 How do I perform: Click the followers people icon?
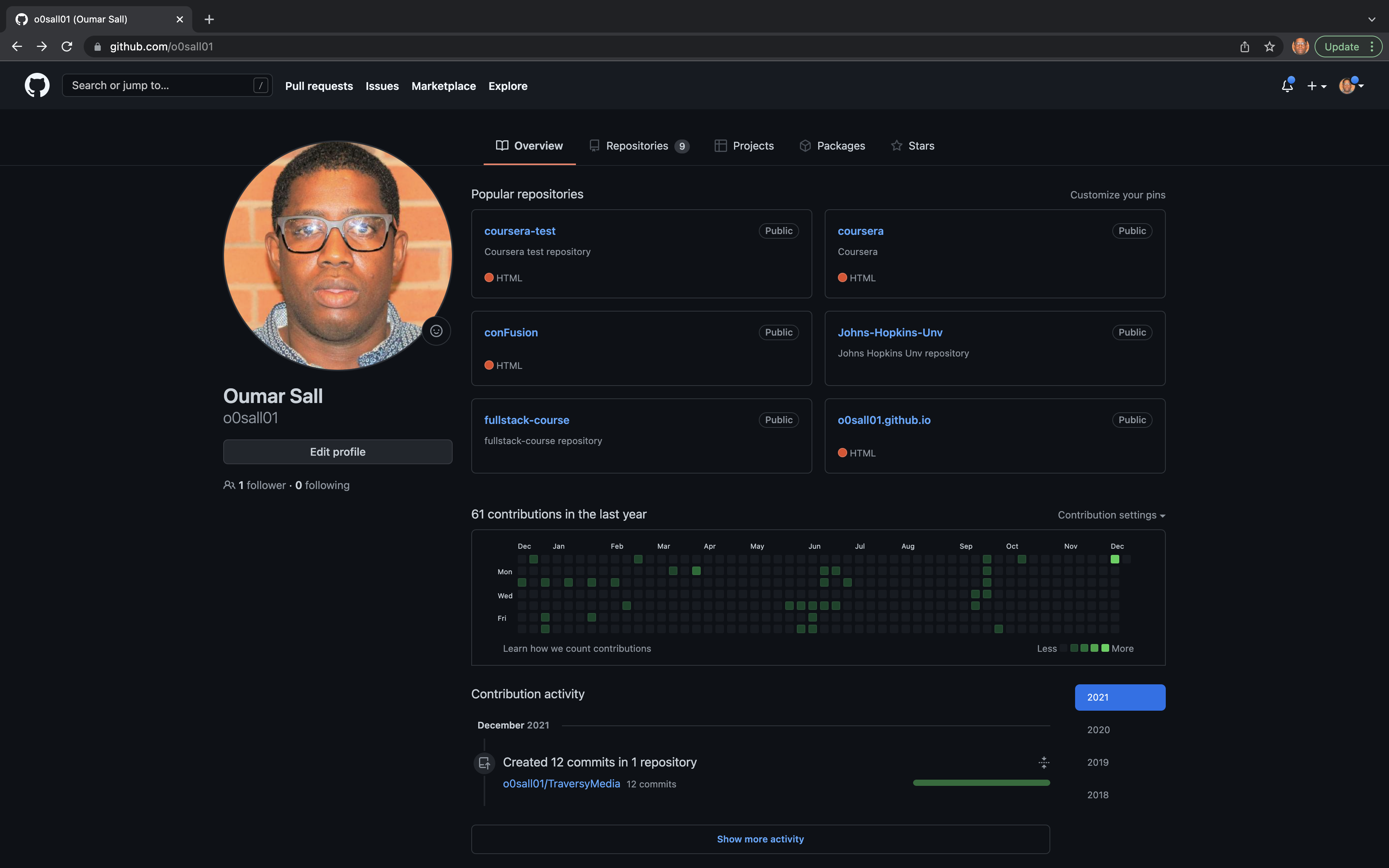[229, 485]
